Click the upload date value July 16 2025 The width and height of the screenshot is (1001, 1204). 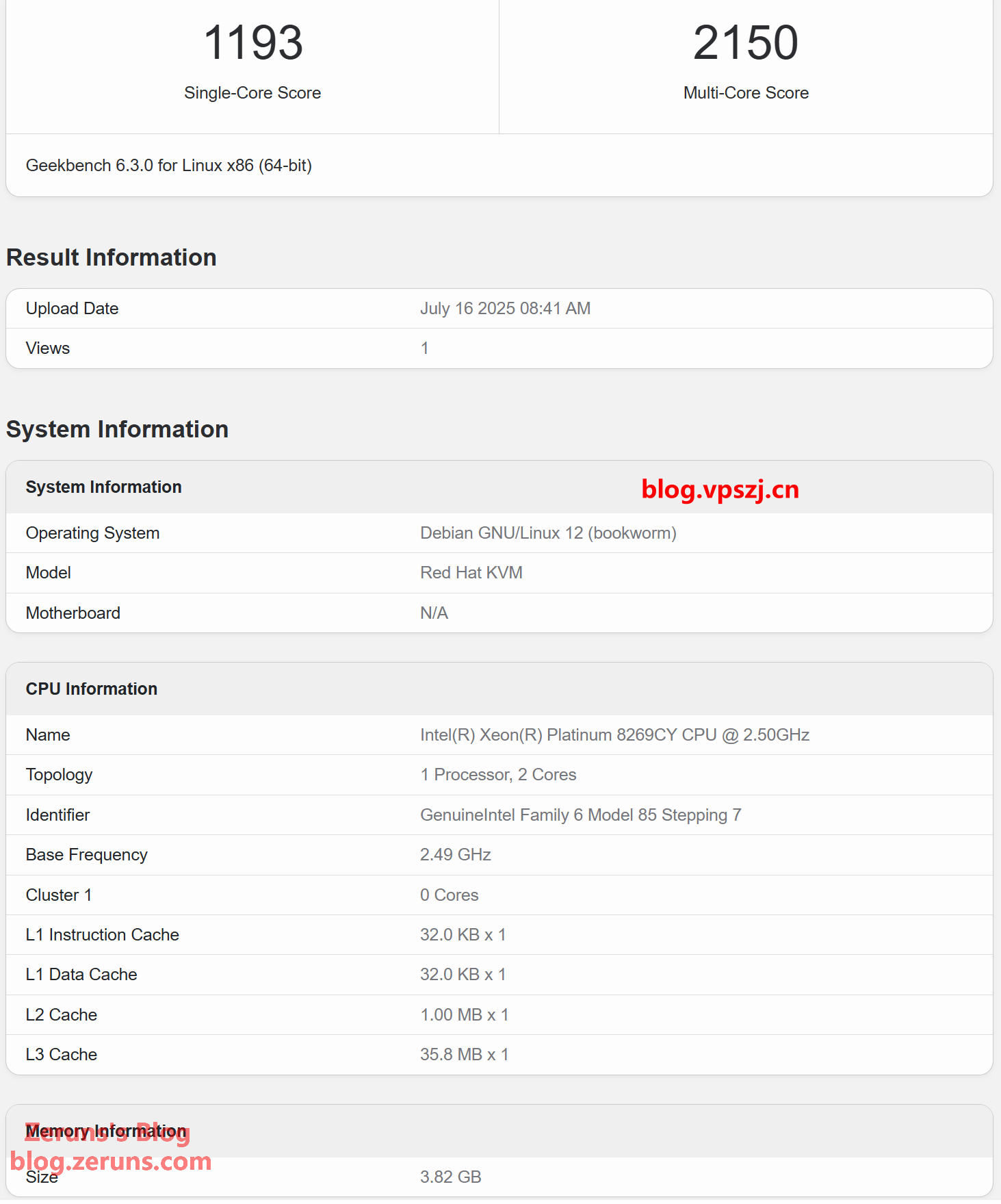505,309
